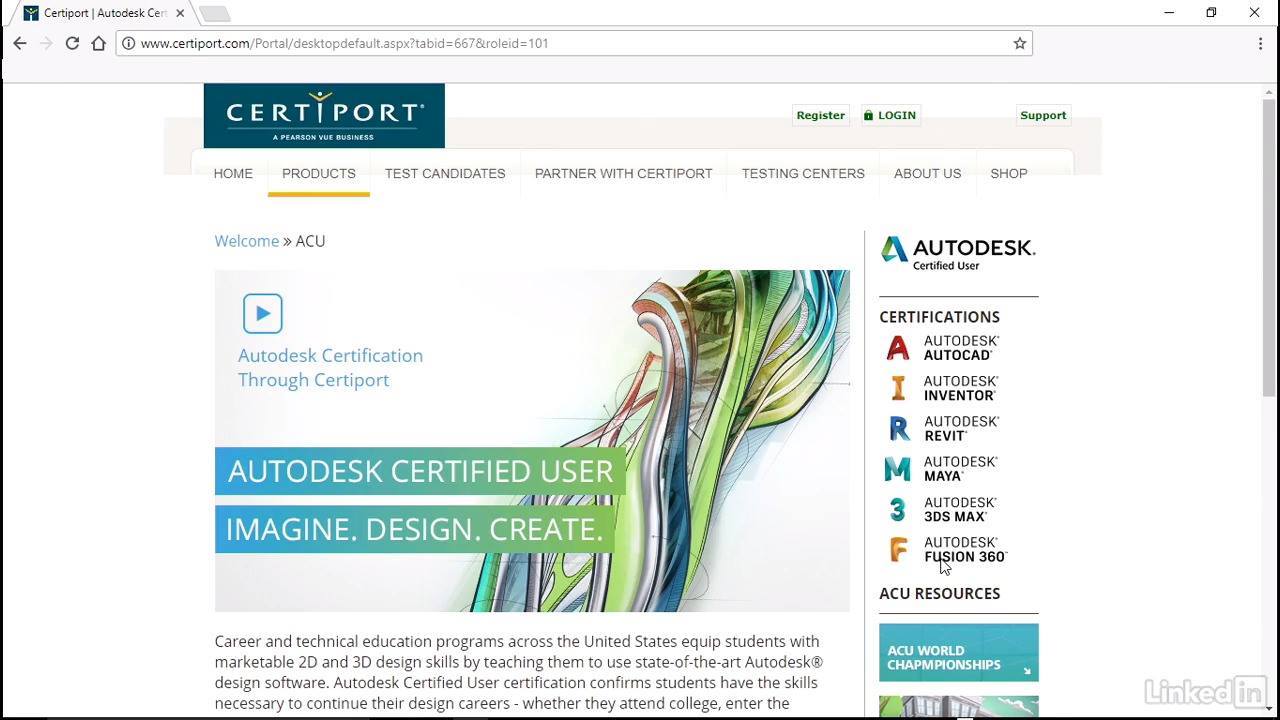Click the Support button
Image resolution: width=1280 pixels, height=720 pixels.
(1043, 115)
